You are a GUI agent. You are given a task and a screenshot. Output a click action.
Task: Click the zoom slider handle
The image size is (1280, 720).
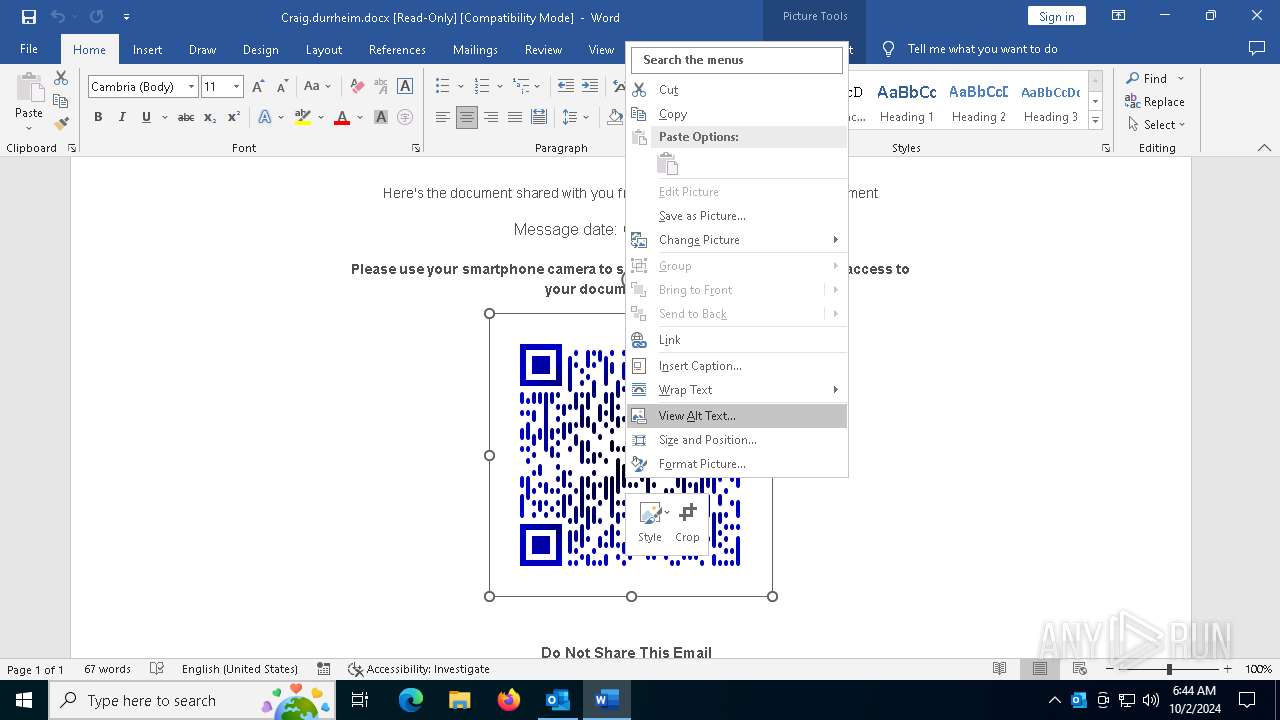(1169, 669)
